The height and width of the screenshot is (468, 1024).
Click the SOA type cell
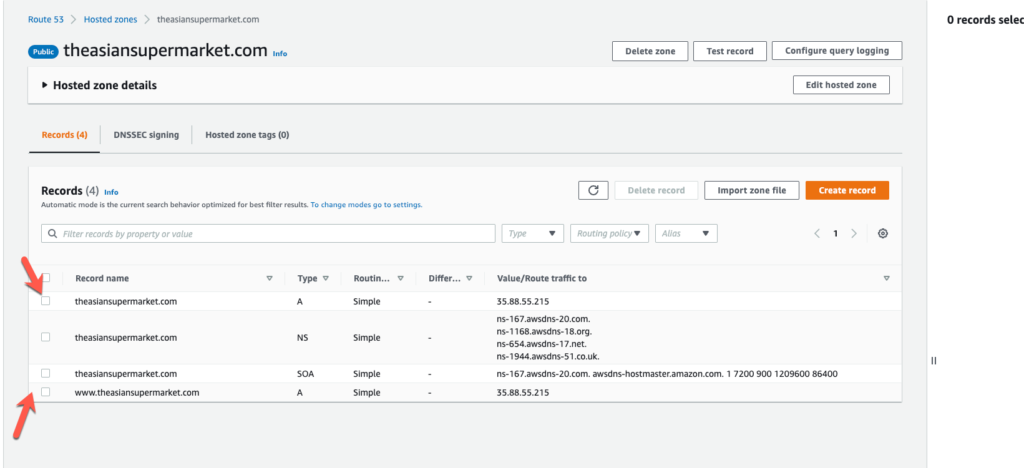click(x=306, y=374)
